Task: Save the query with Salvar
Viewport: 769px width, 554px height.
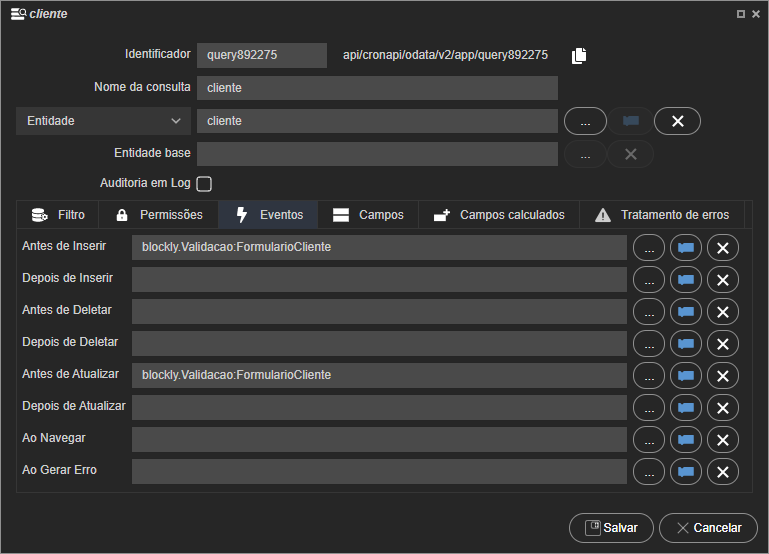Action: [611, 528]
